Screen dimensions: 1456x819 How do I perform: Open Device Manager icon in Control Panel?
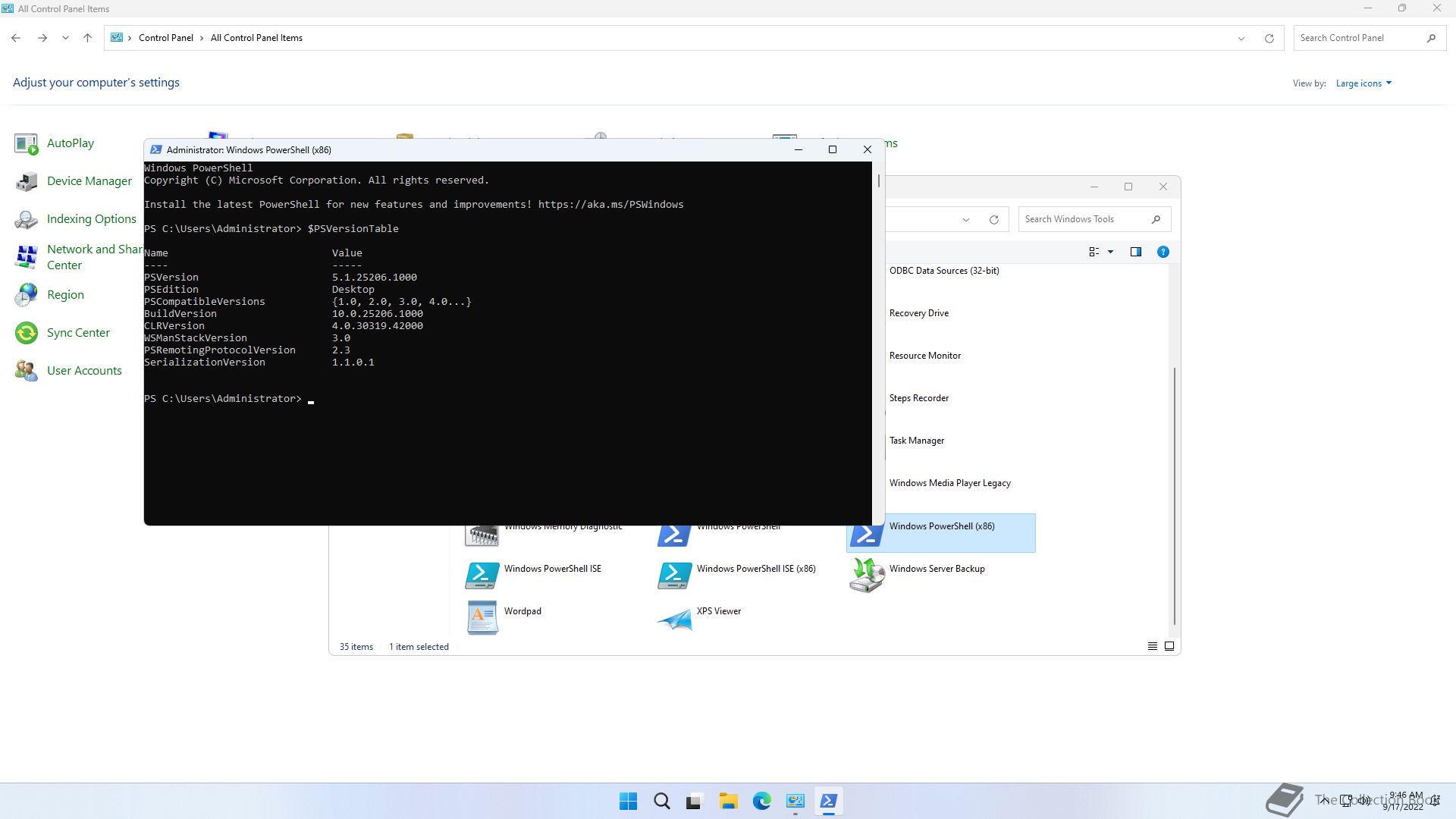pos(27,181)
